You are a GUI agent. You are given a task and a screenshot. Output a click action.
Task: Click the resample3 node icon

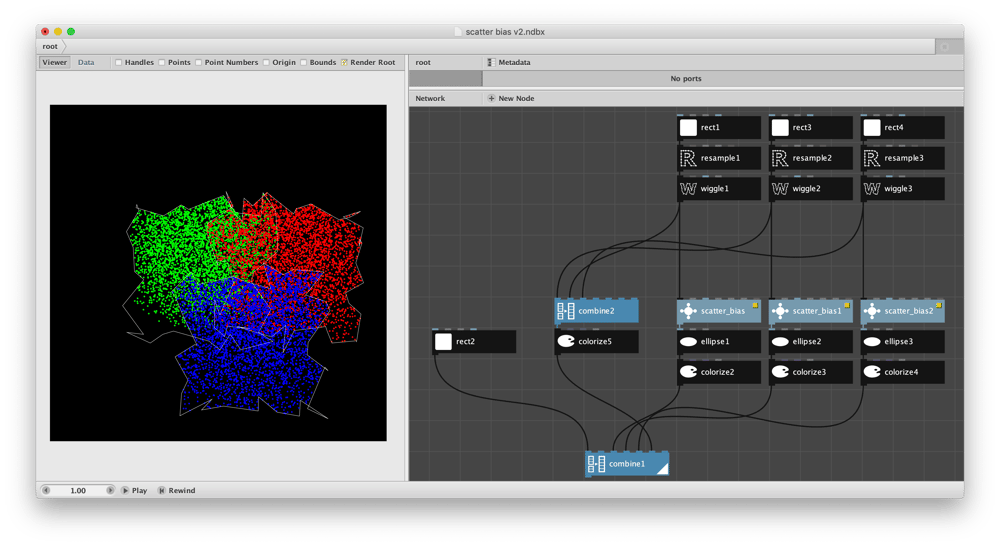(x=872, y=158)
